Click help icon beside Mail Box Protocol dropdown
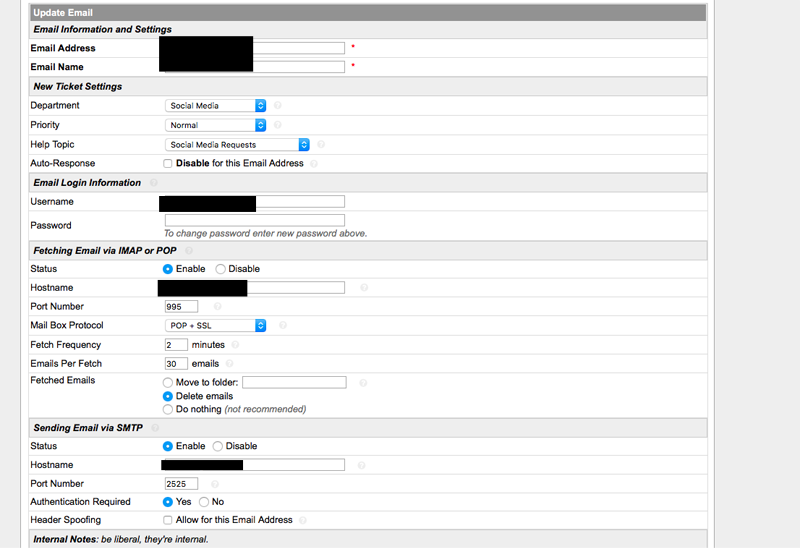The width and height of the screenshot is (800, 548). [283, 325]
